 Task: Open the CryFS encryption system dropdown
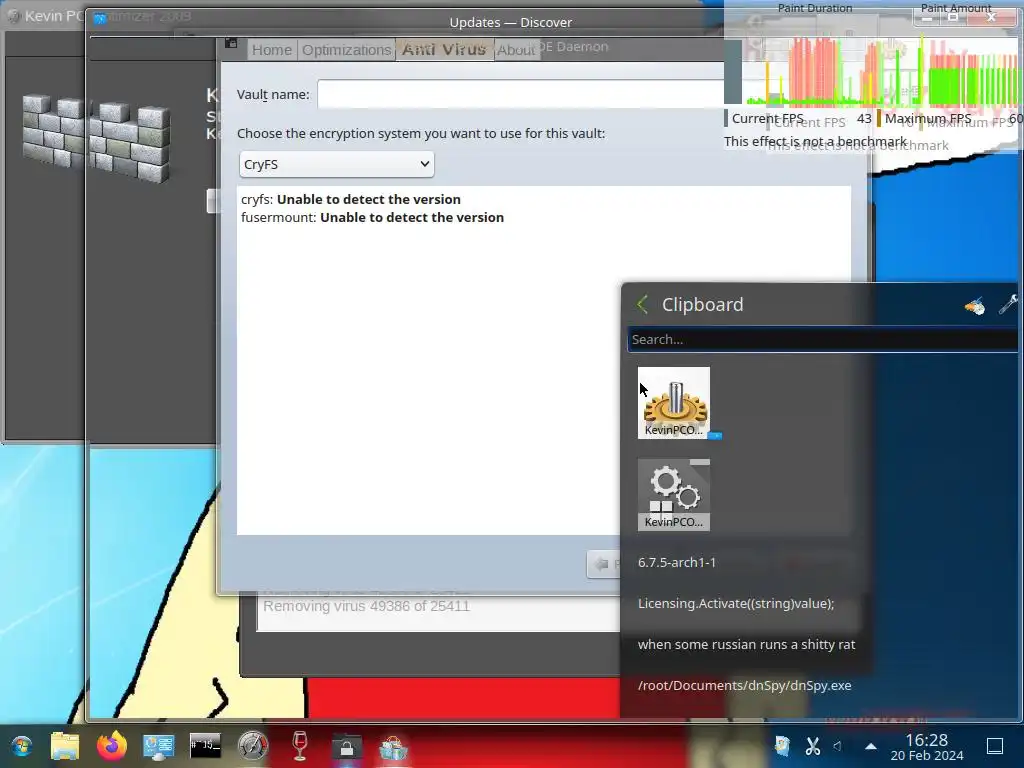[336, 165]
